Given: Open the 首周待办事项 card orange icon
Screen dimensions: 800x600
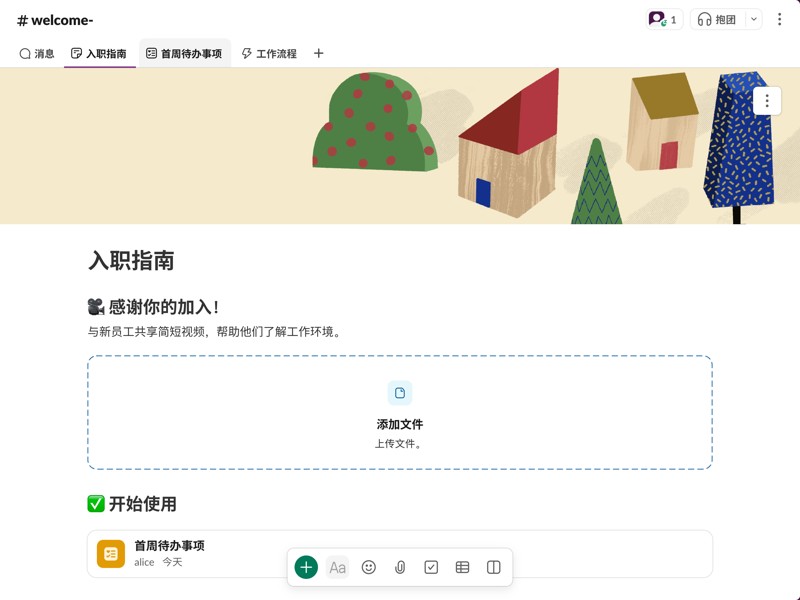Looking at the screenshot, I should click(110, 553).
